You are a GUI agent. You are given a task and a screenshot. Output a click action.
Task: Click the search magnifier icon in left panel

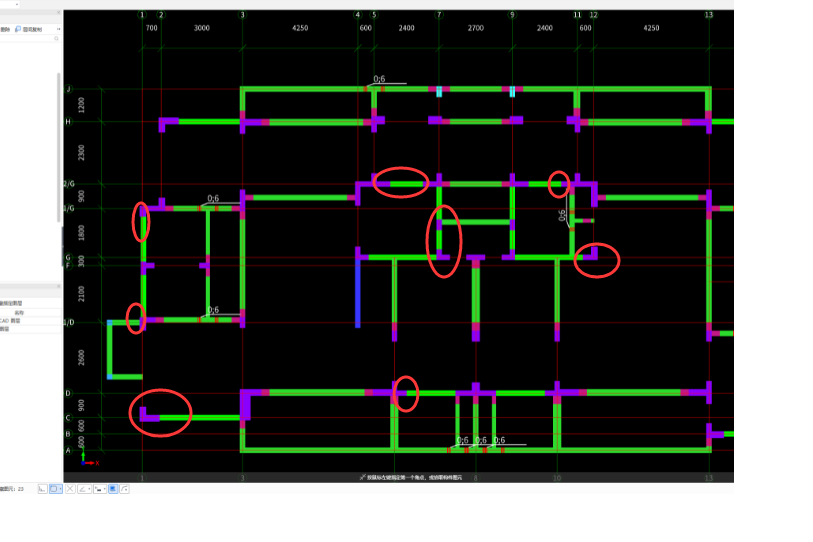(x=56, y=38)
